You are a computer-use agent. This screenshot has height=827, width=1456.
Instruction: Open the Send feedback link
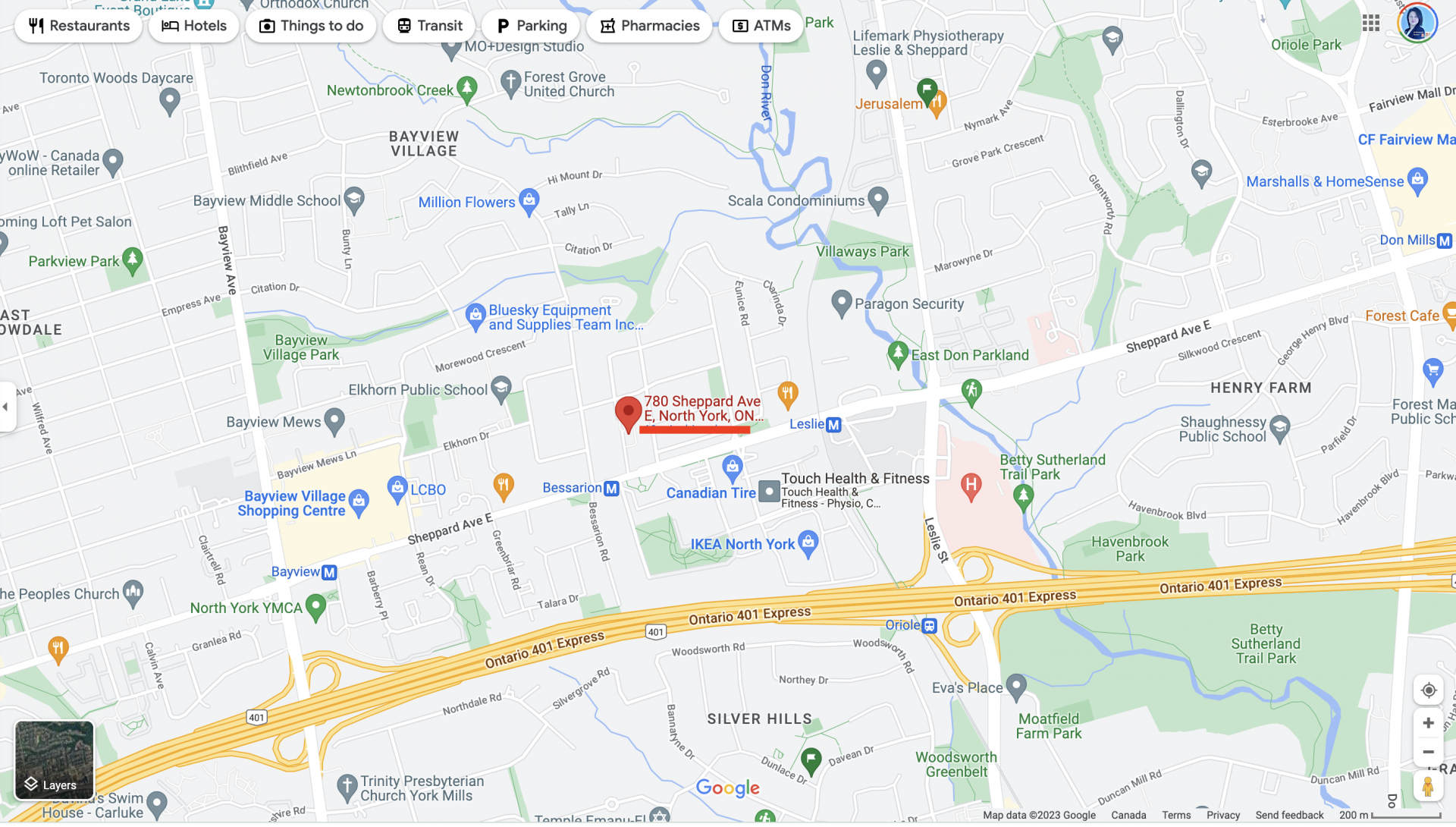click(x=1289, y=816)
